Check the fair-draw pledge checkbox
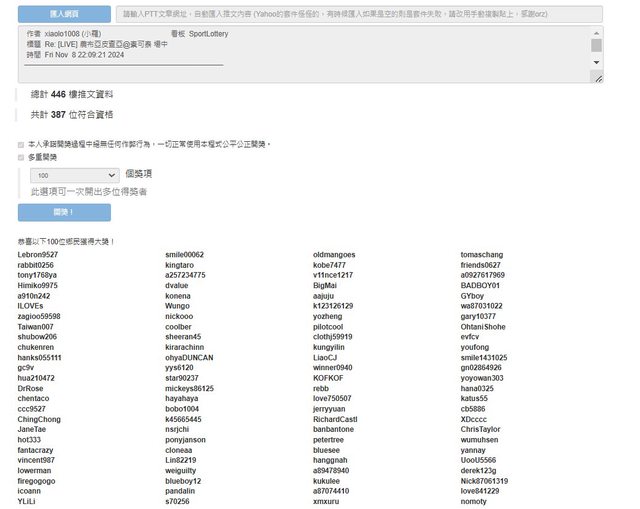 click(x=21, y=144)
